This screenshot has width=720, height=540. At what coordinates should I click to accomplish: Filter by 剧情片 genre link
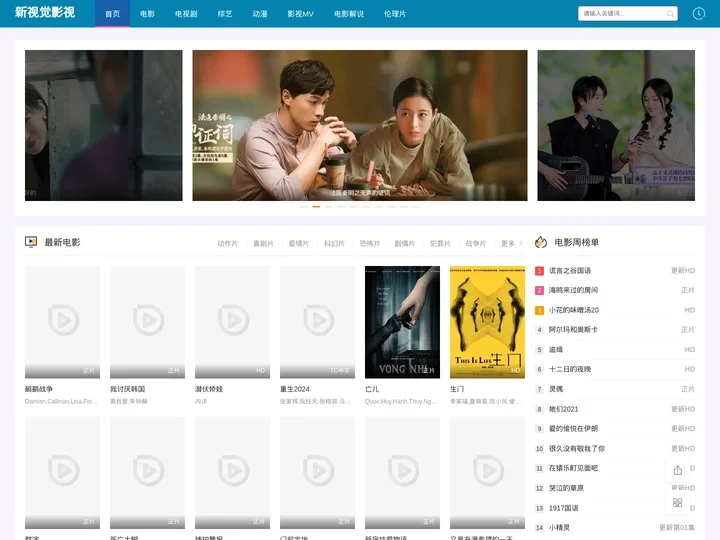[x=405, y=243]
